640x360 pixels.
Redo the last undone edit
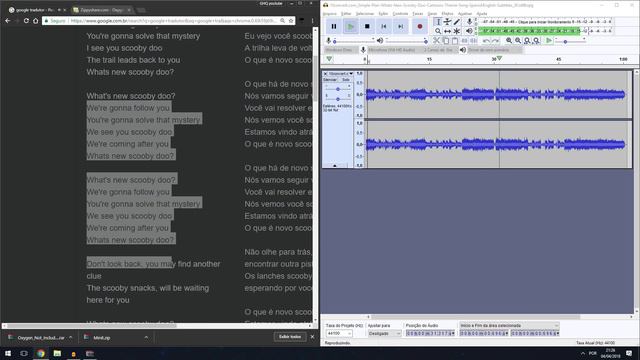495,40
